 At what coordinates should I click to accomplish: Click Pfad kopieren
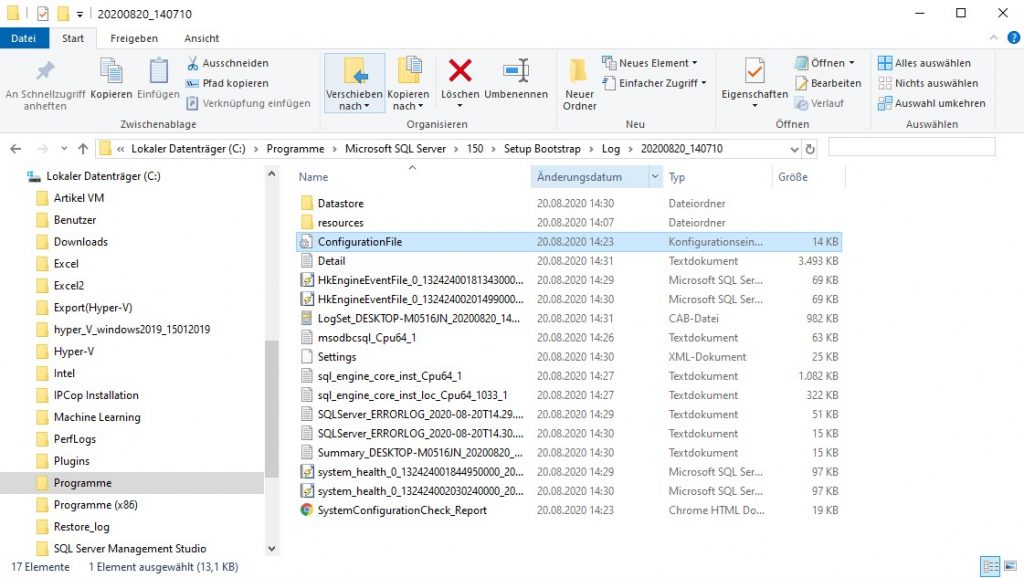click(227, 83)
